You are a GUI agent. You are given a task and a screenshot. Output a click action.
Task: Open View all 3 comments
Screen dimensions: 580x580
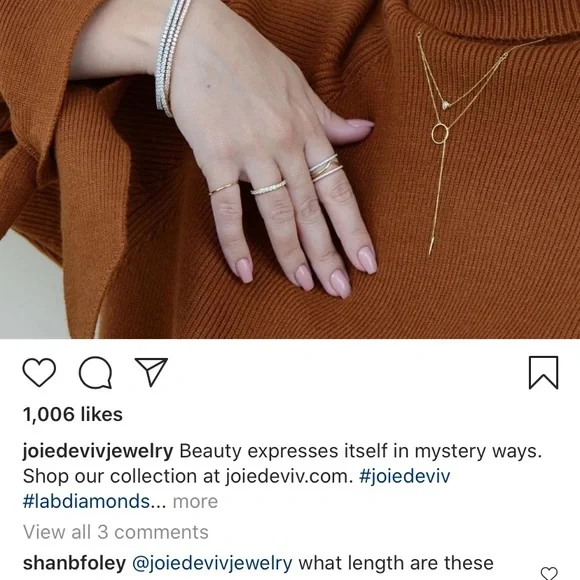(116, 532)
